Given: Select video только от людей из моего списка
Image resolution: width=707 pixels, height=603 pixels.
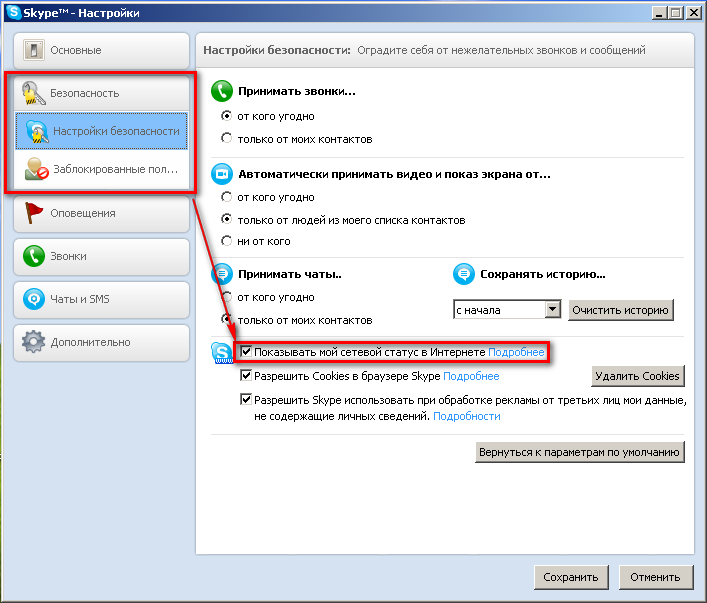Looking at the screenshot, I should [226, 219].
